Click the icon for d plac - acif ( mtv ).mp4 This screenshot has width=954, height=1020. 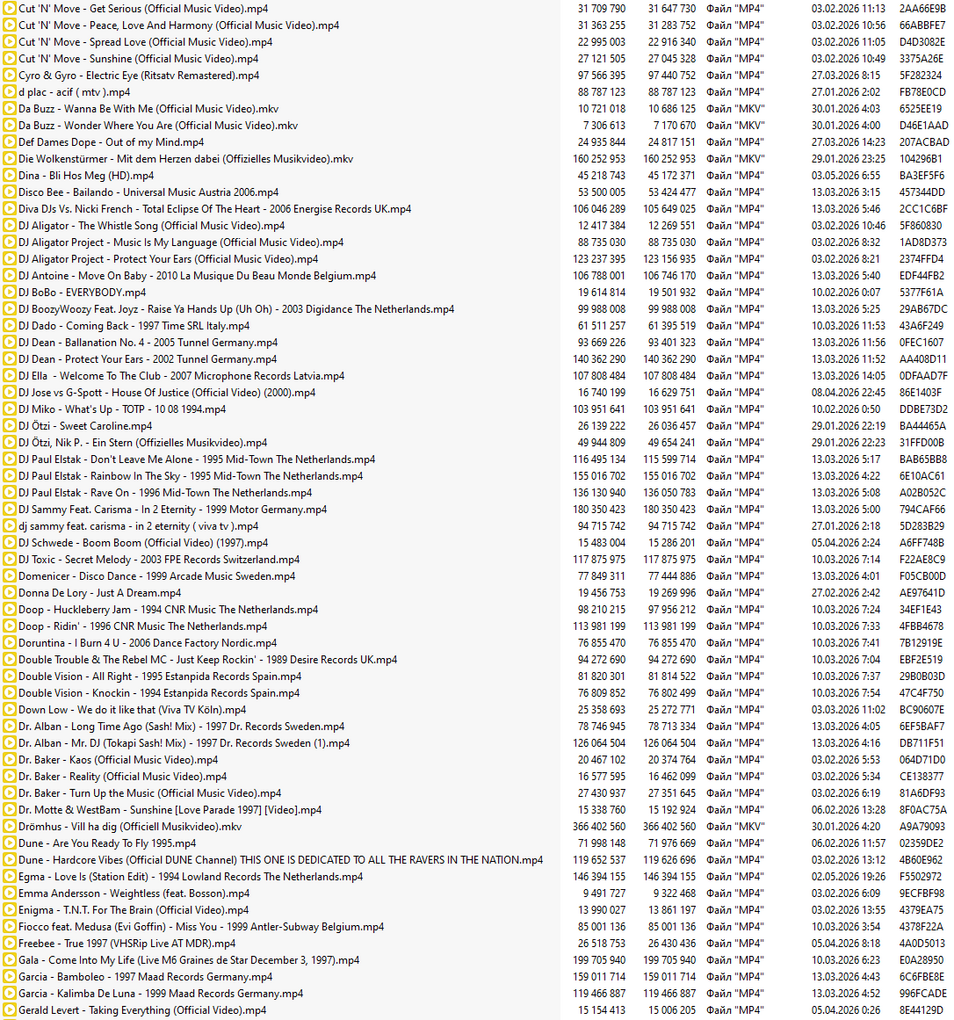coord(9,92)
